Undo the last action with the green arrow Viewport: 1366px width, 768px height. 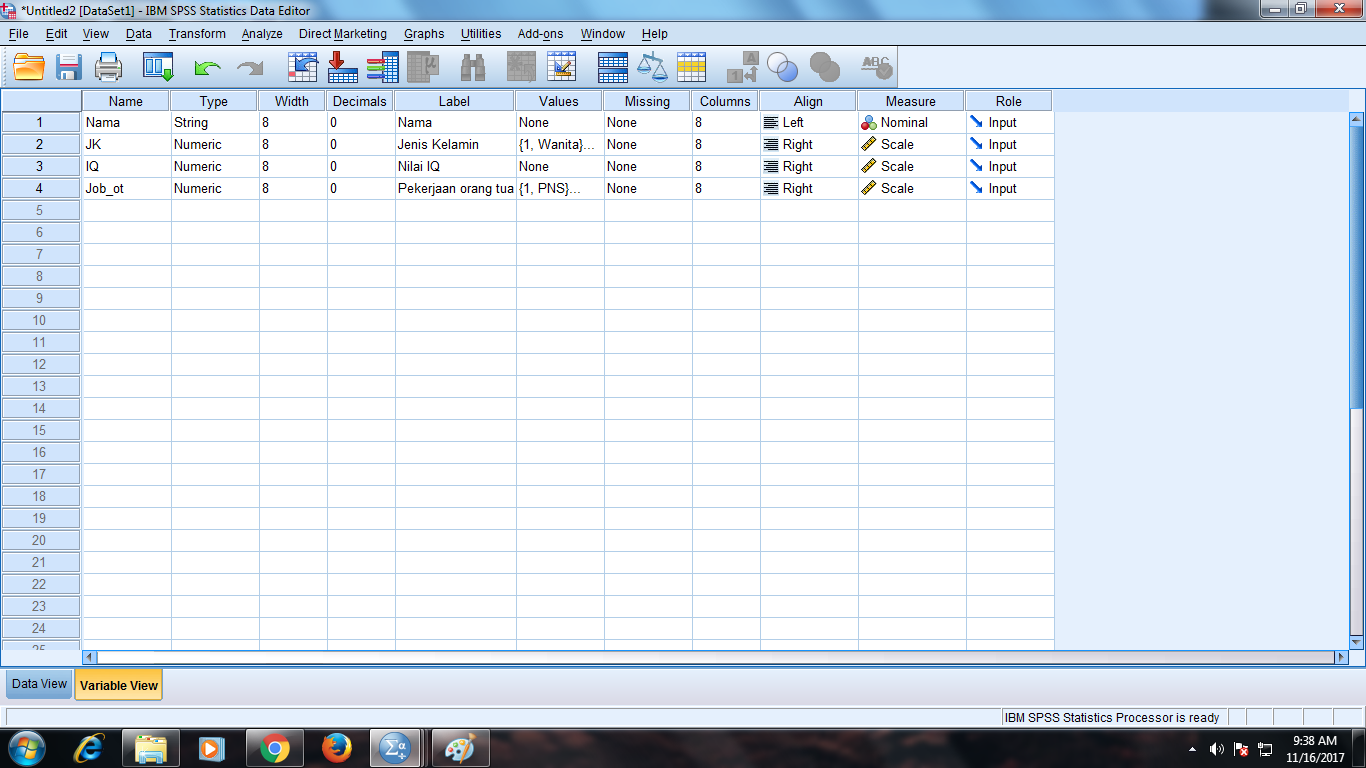pyautogui.click(x=207, y=68)
